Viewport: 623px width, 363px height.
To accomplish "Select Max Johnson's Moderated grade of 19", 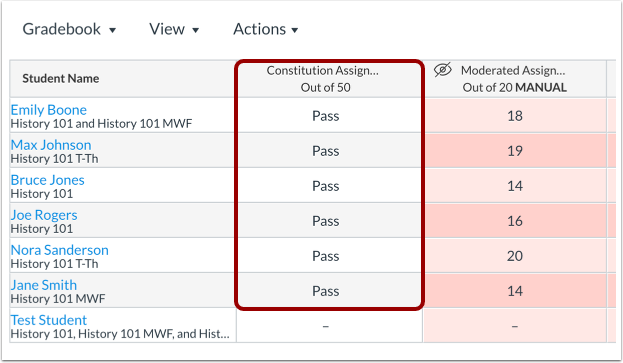I will tap(515, 151).
